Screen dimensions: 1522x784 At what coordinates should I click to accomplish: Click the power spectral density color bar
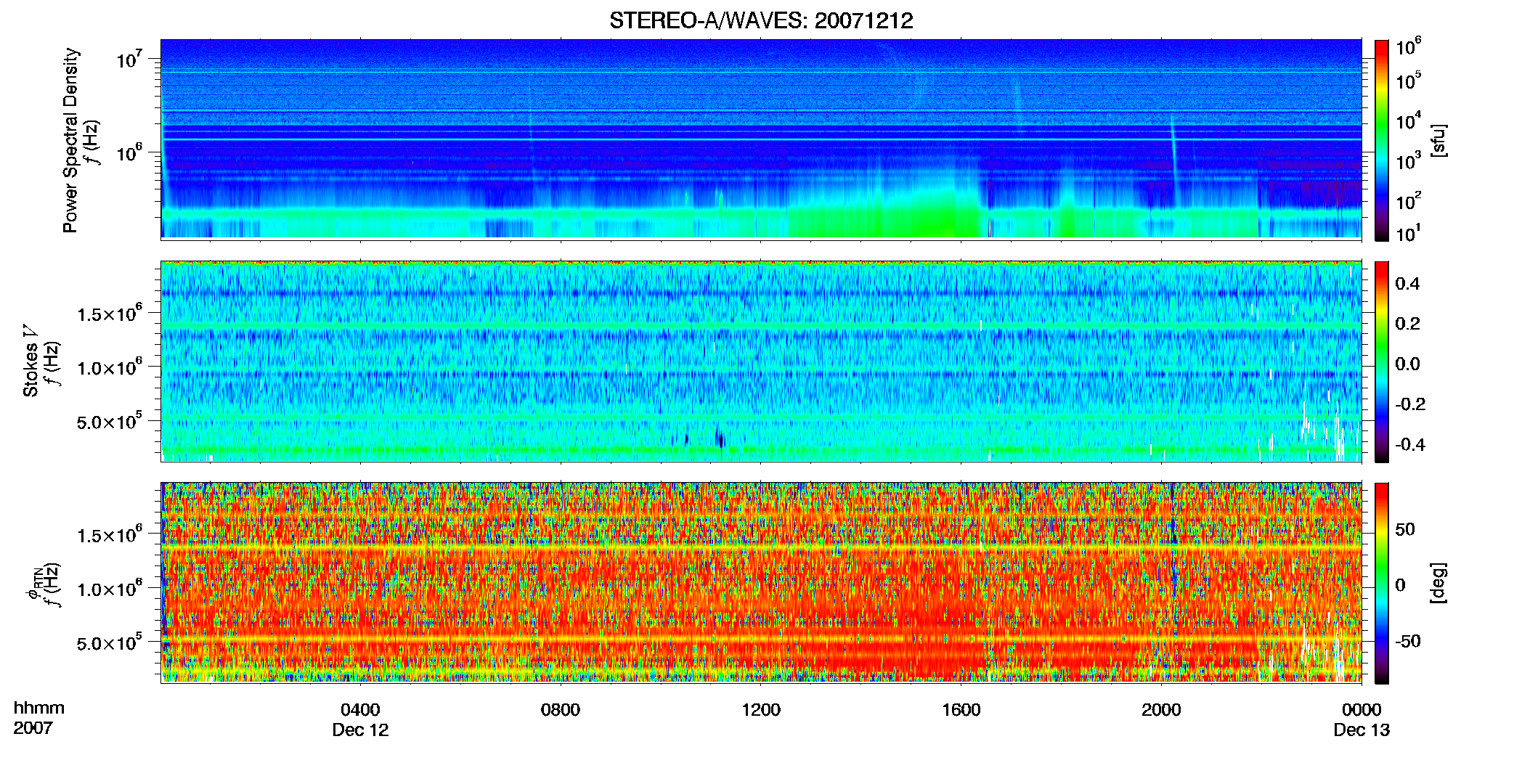point(1382,140)
